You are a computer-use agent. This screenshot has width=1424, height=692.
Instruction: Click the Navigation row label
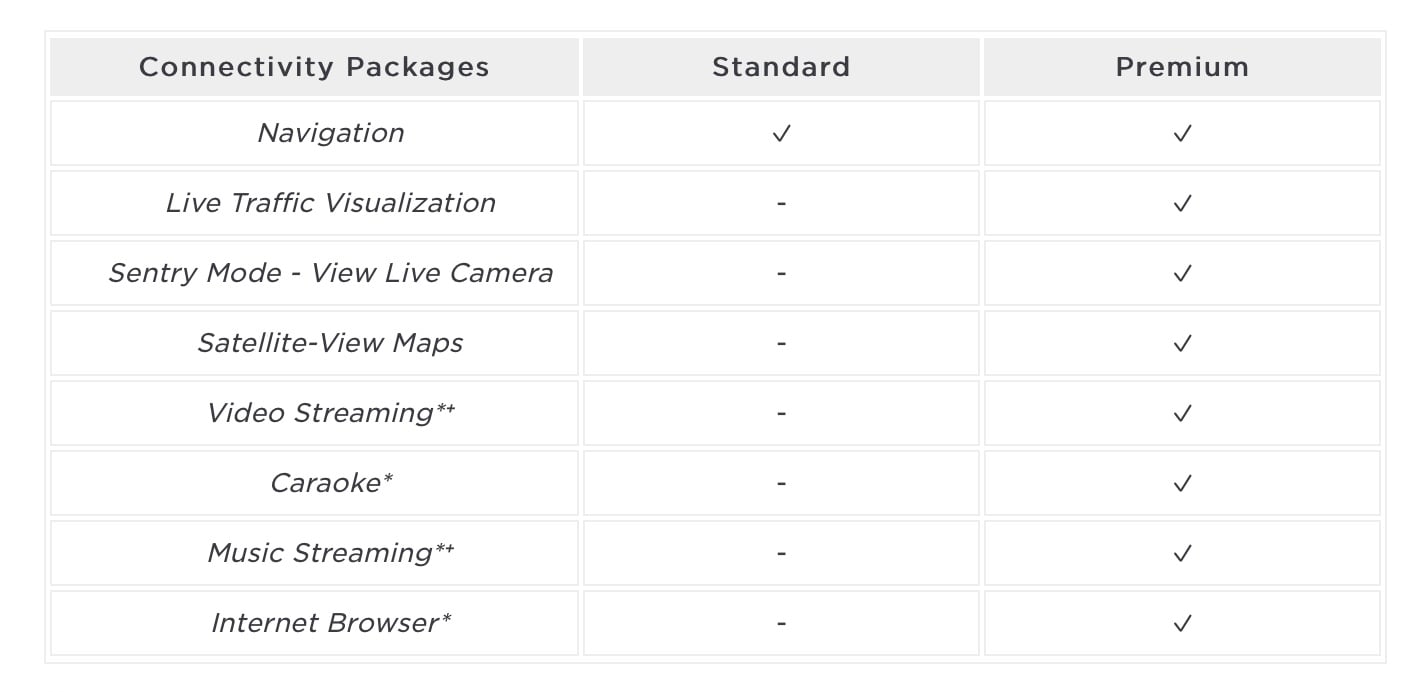[x=331, y=133]
